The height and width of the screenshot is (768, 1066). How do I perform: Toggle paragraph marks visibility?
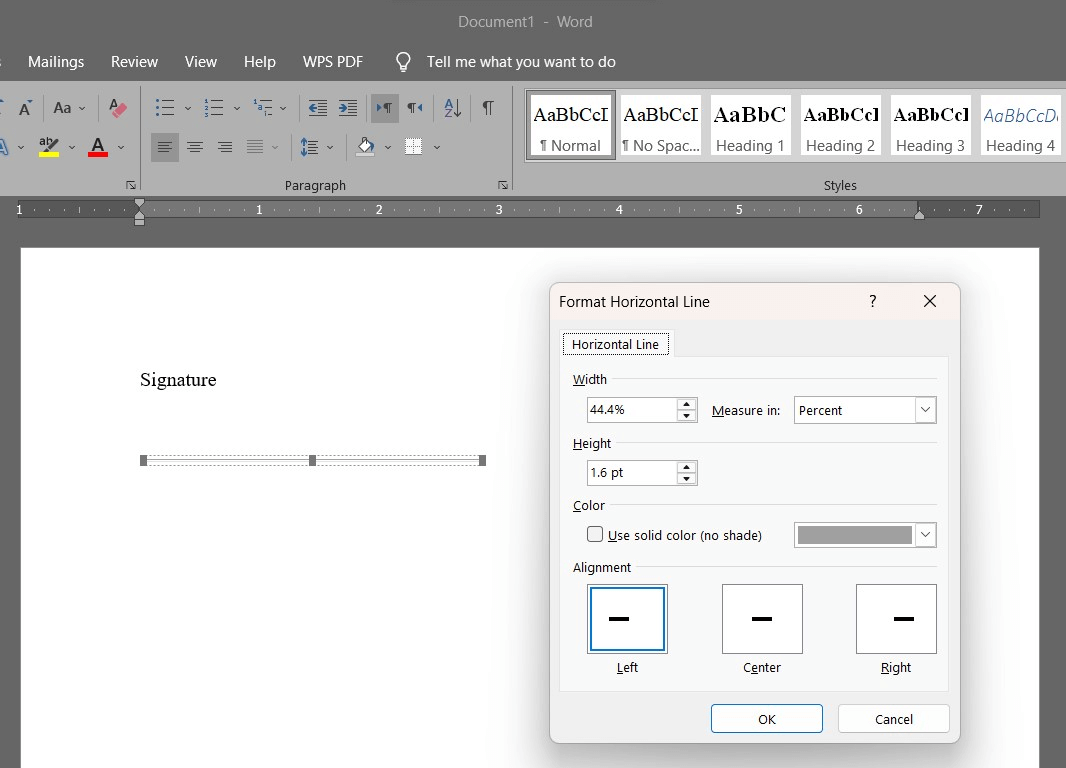point(487,107)
